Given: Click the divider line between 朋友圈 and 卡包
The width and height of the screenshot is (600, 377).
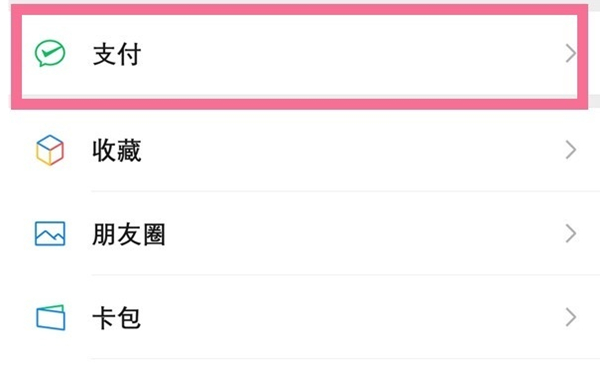Looking at the screenshot, I should [x=346, y=275].
